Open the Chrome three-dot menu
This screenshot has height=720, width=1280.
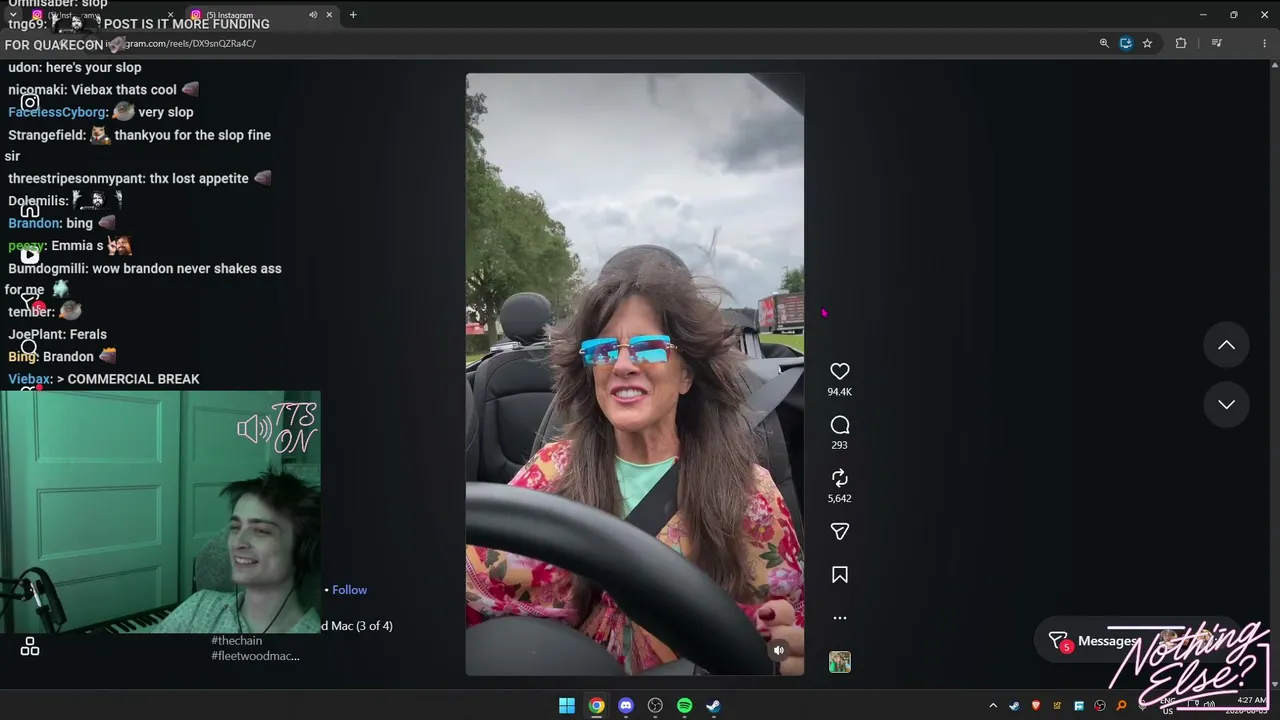click(1265, 43)
